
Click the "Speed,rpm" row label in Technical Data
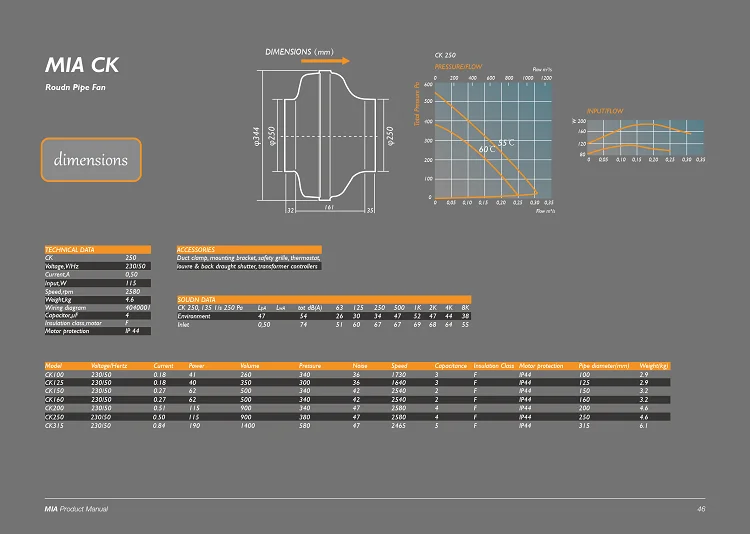pos(59,291)
